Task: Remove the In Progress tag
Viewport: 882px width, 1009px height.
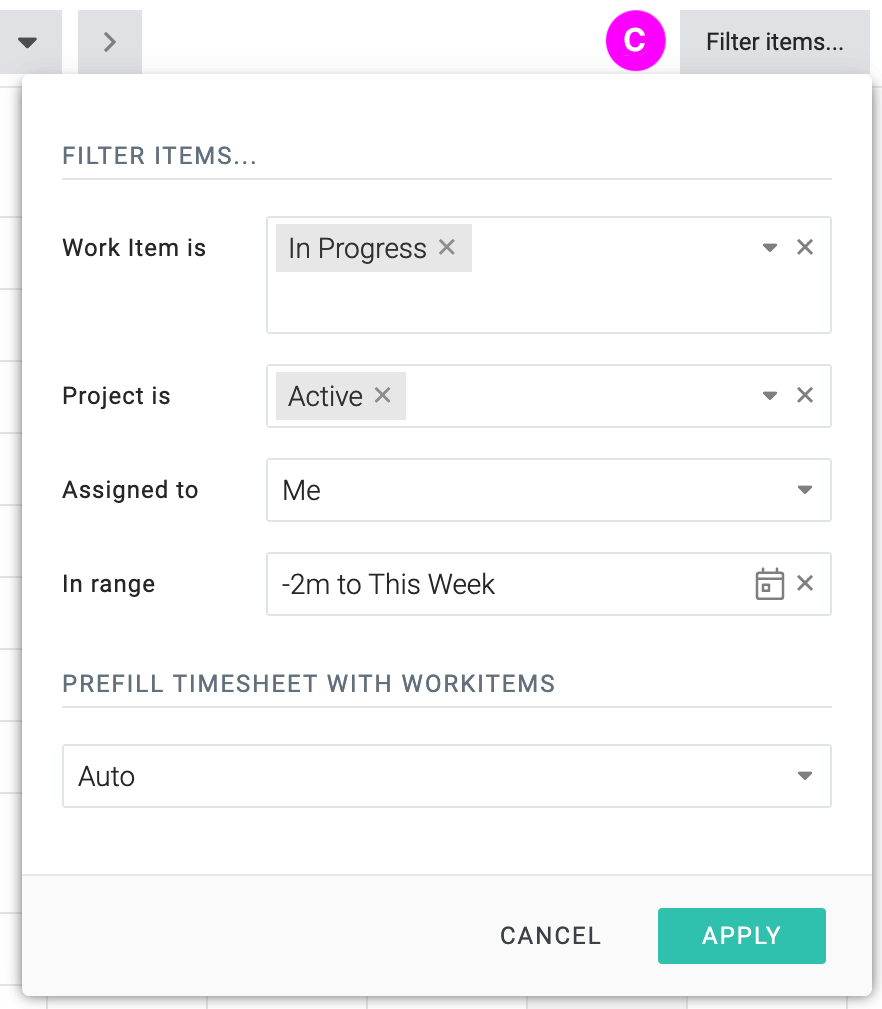Action: (x=447, y=247)
